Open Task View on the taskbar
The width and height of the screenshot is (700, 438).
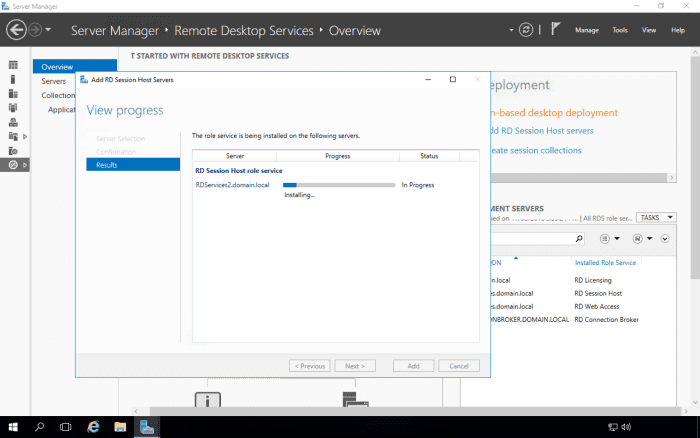click(x=65, y=427)
